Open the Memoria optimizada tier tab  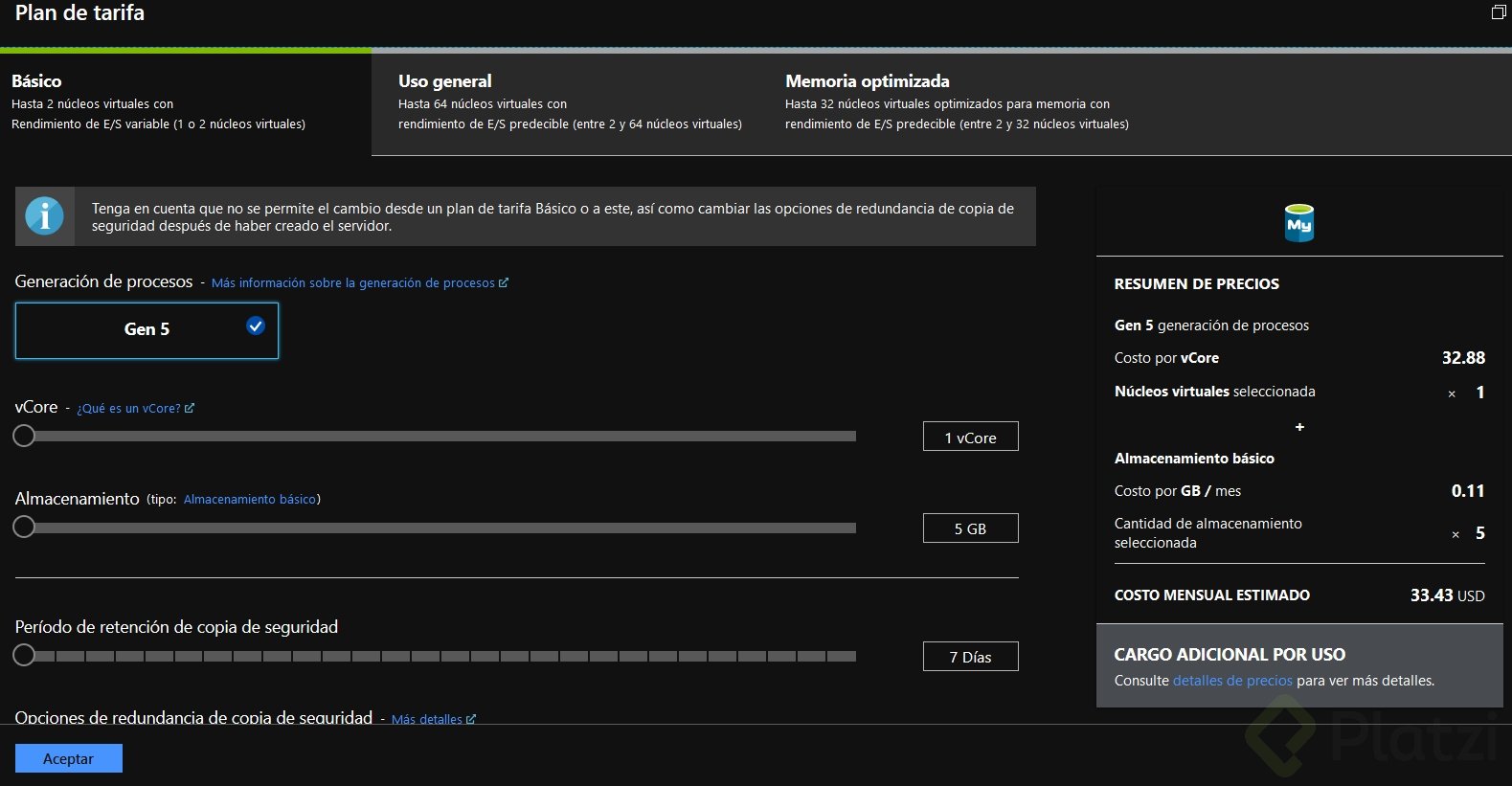[x=957, y=103]
